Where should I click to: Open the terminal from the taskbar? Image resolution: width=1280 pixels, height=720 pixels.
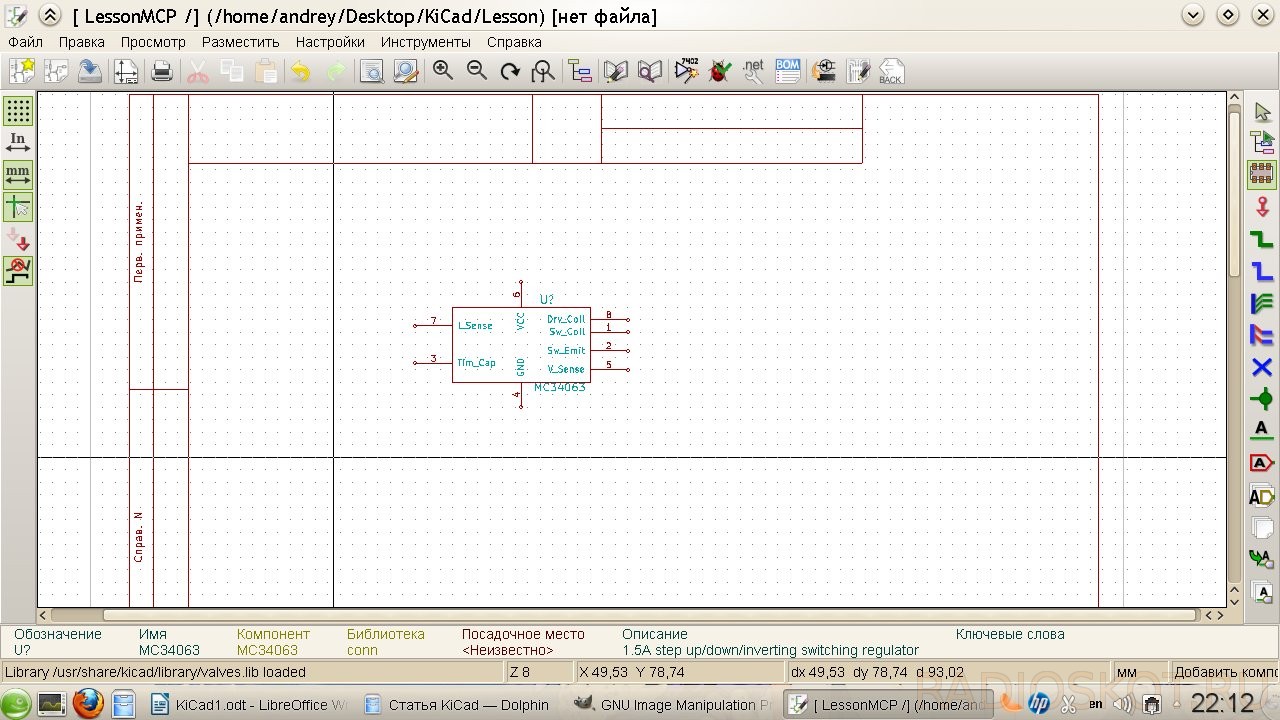point(52,704)
